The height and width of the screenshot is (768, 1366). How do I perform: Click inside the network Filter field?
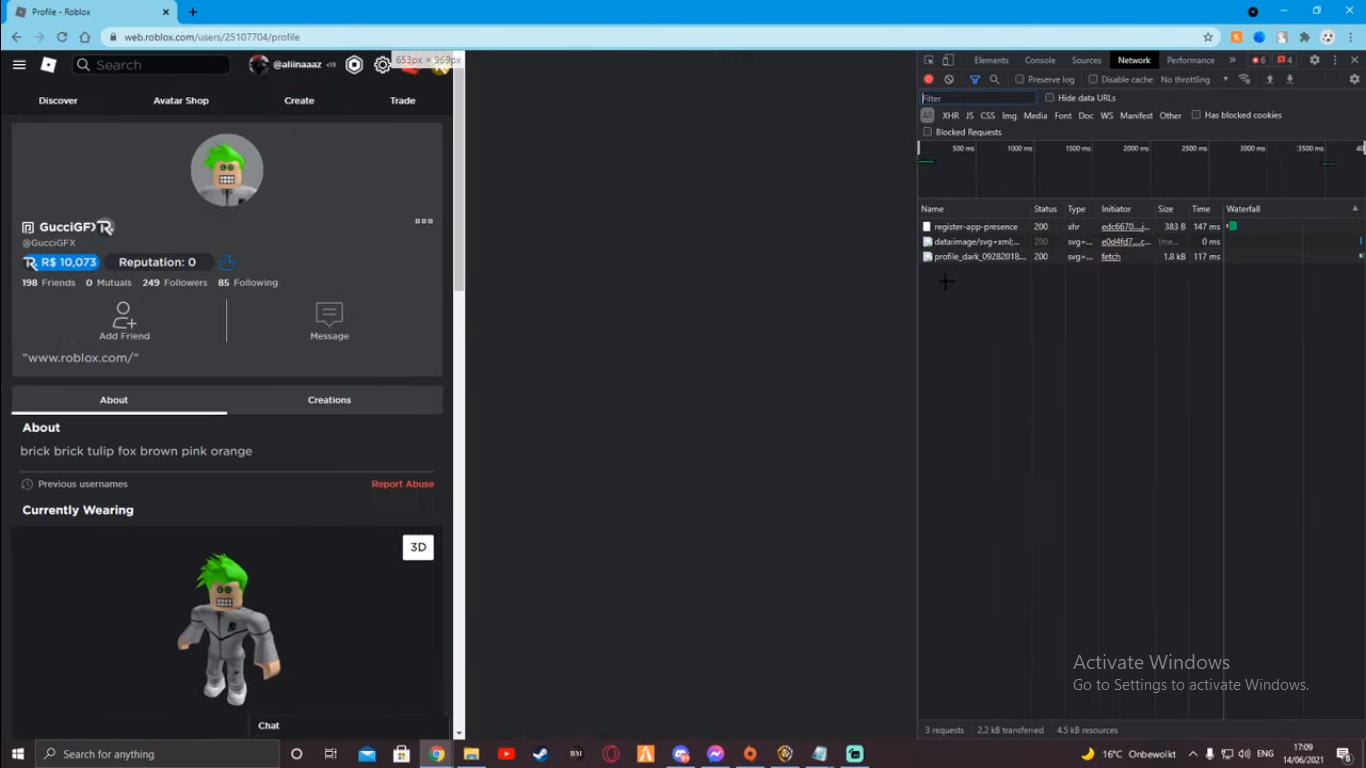coord(978,98)
